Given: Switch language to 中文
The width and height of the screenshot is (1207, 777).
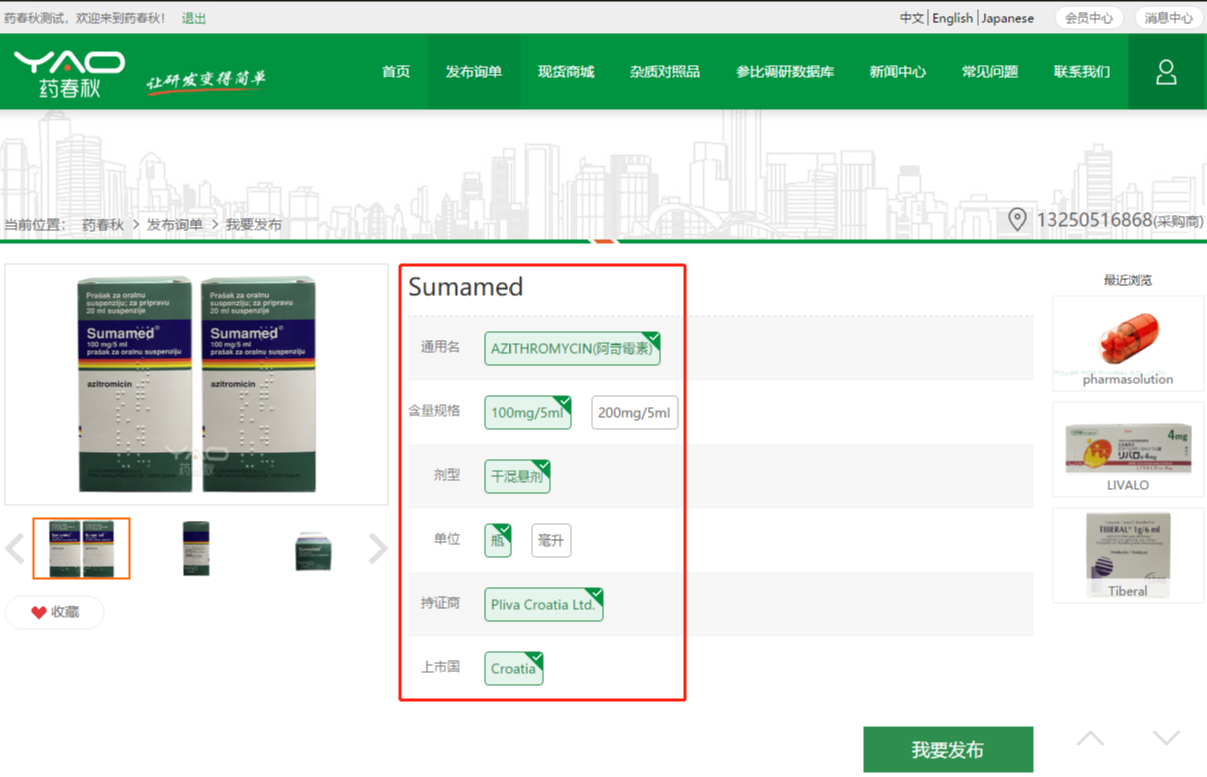Looking at the screenshot, I should [912, 18].
